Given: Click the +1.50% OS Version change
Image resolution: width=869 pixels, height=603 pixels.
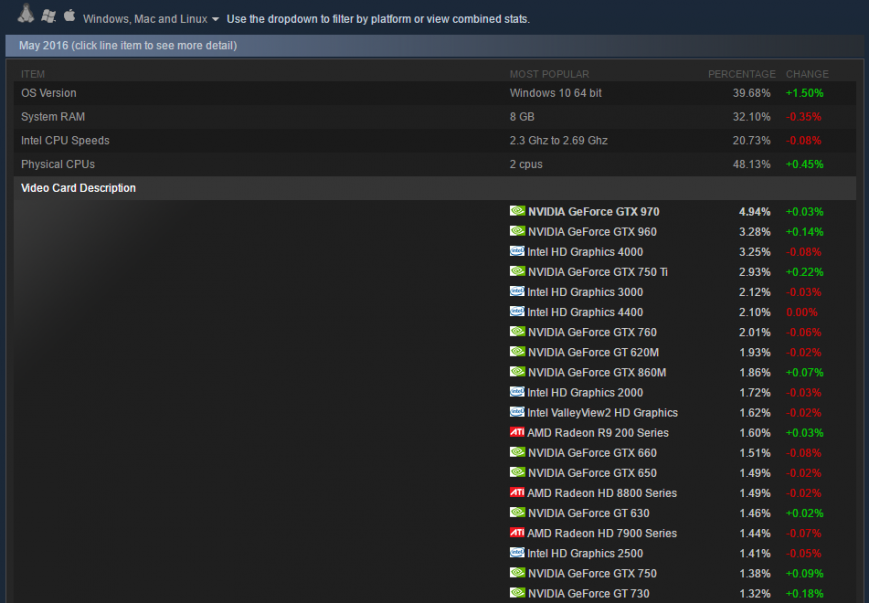Looking at the screenshot, I should tap(804, 93).
